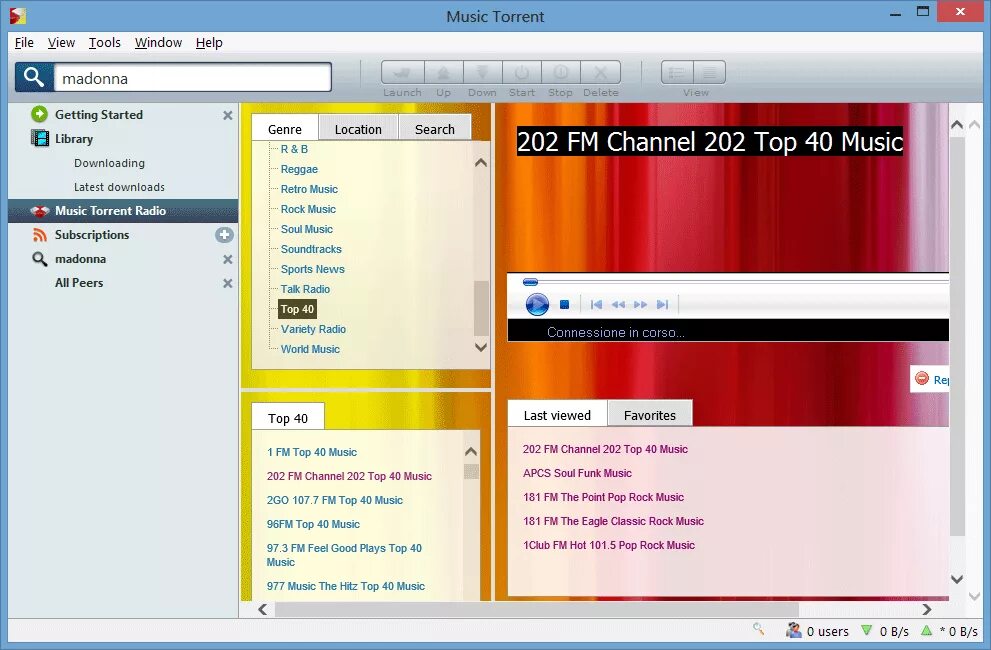Click the Delete toolbar button

(x=600, y=72)
